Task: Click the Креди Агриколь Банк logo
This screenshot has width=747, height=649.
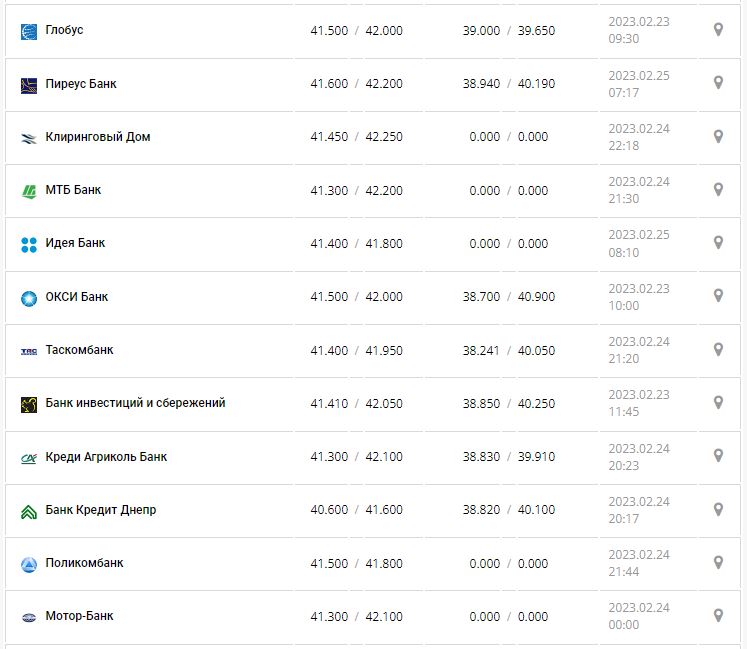Action: tap(28, 458)
